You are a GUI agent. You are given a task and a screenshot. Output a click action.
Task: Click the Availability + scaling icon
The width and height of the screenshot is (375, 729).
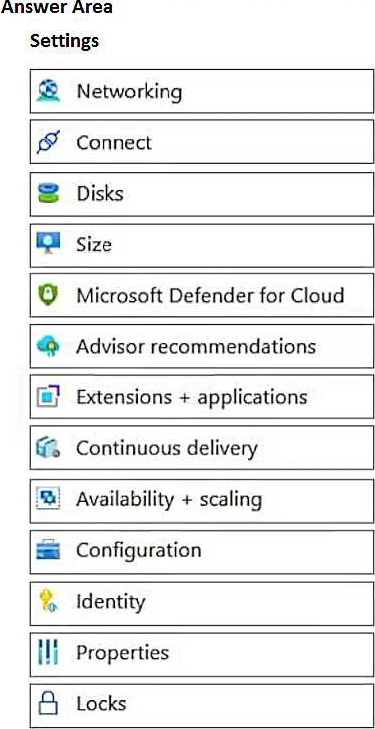[x=49, y=499]
